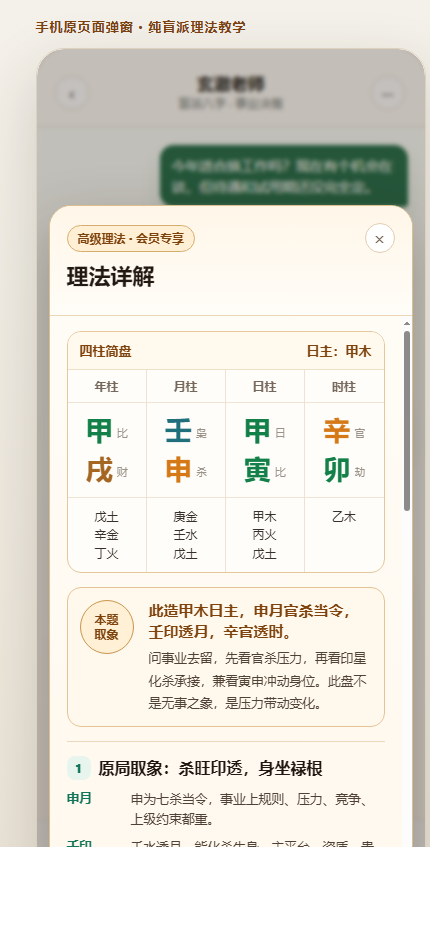Image resolution: width=430 pixels, height=940 pixels.
Task: Close the 理法详解 popup
Action: point(380,239)
